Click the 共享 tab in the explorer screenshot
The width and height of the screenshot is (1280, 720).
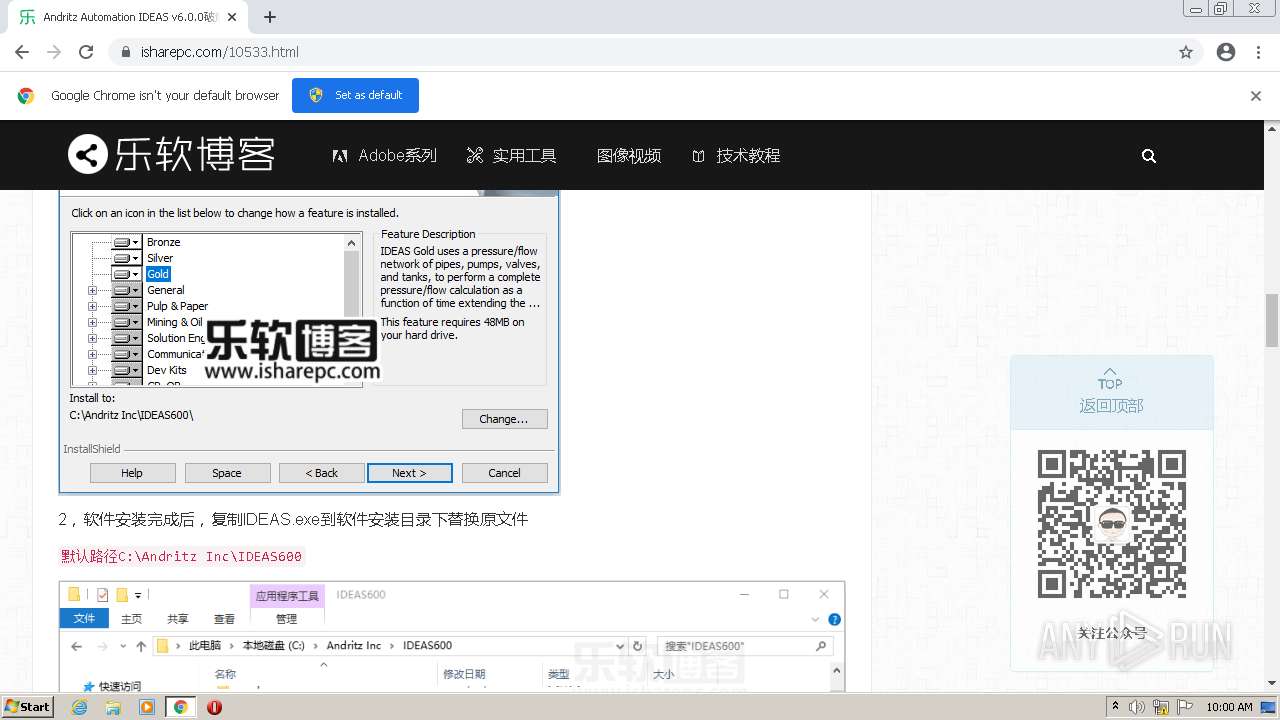[x=178, y=618]
